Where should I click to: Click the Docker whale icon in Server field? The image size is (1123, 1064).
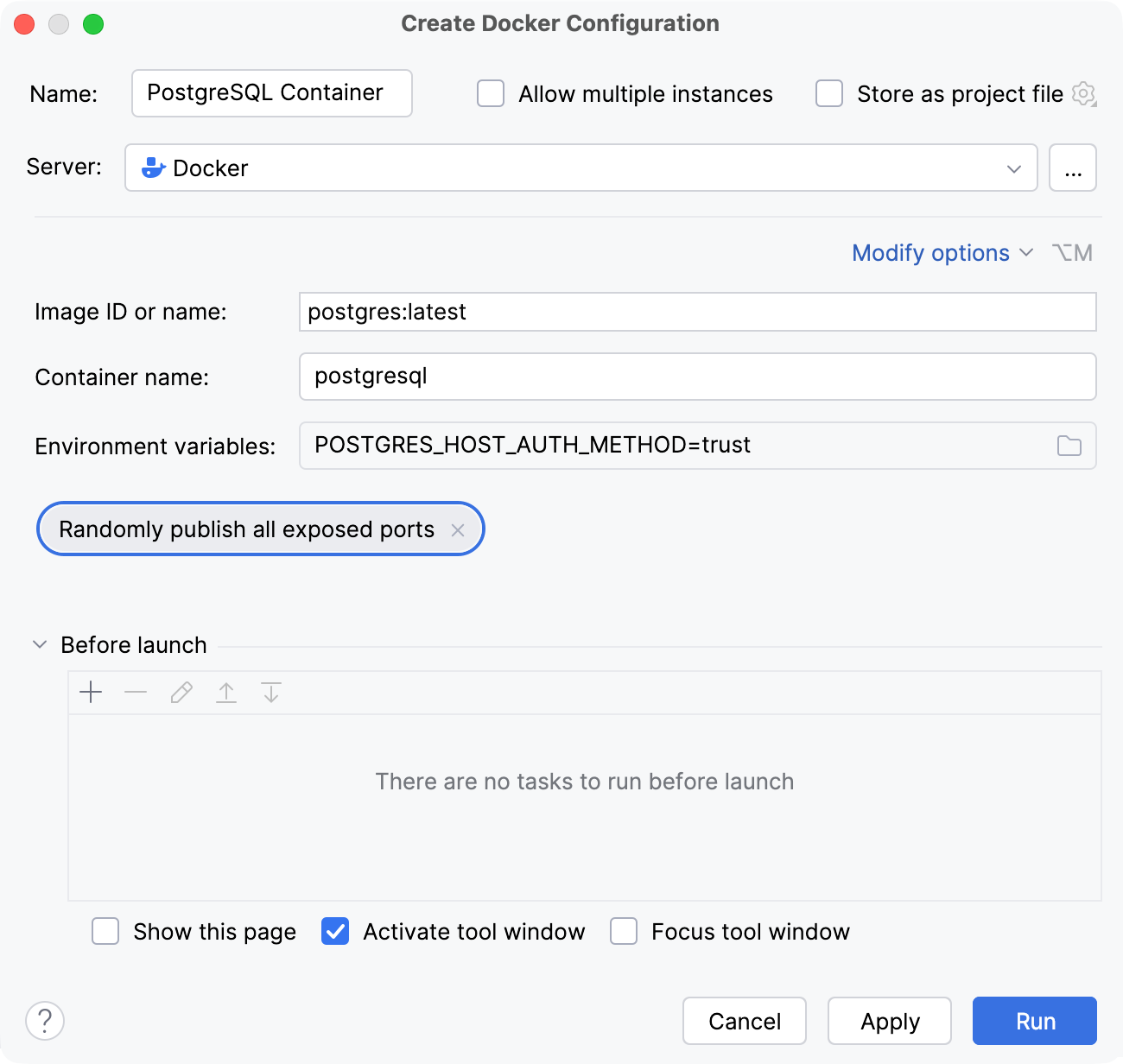pyautogui.click(x=152, y=168)
